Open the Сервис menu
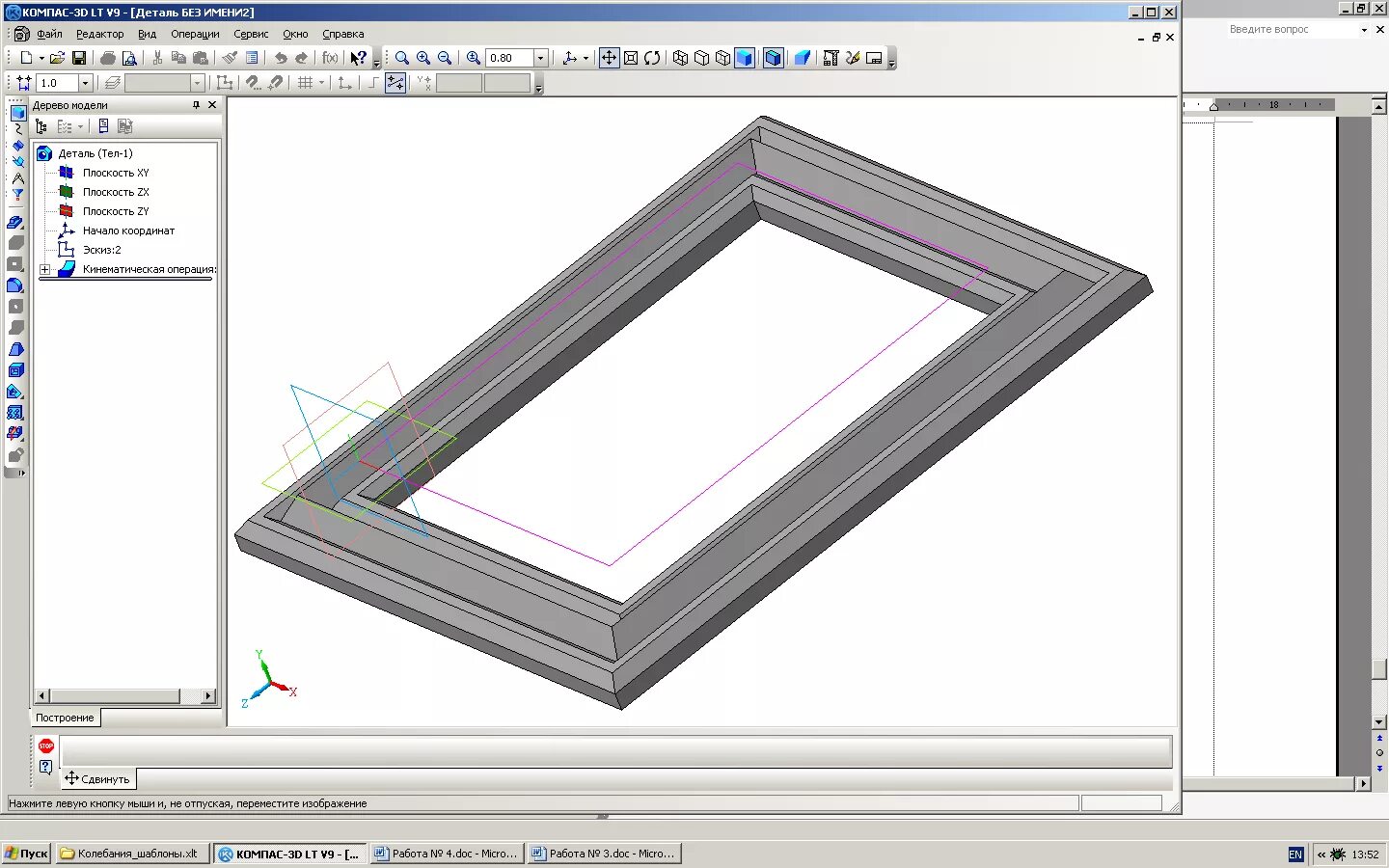The width and height of the screenshot is (1389, 868). (251, 34)
